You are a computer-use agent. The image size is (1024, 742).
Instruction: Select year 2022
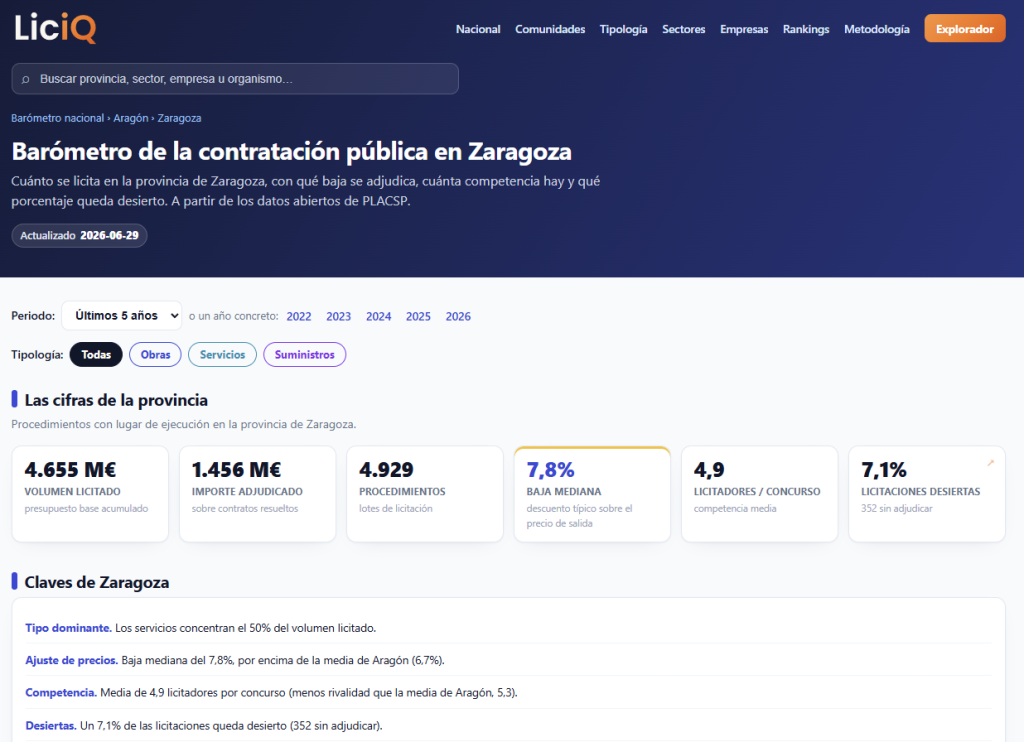(298, 316)
